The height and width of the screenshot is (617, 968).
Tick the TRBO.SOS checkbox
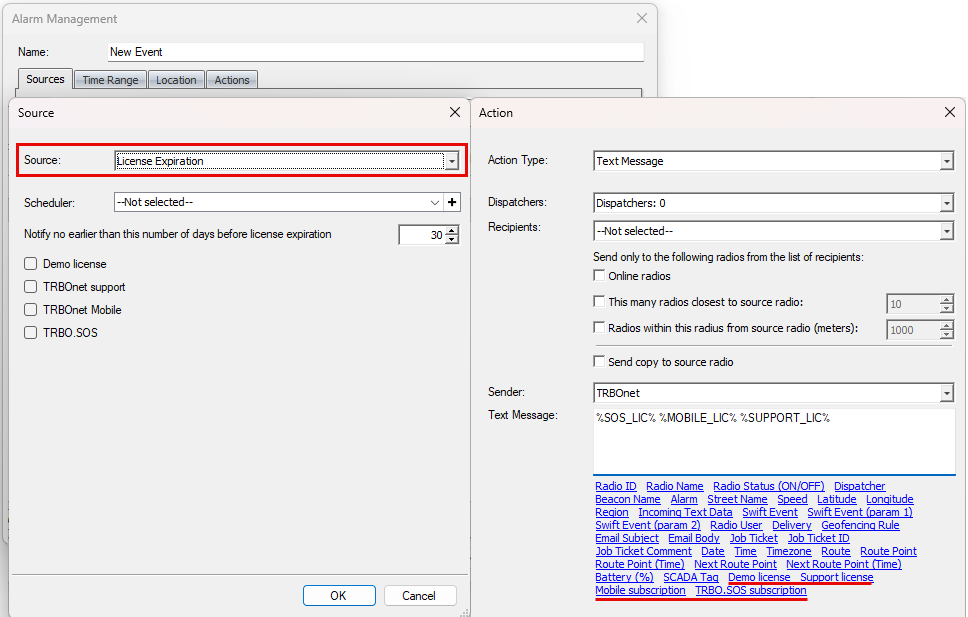click(x=31, y=333)
